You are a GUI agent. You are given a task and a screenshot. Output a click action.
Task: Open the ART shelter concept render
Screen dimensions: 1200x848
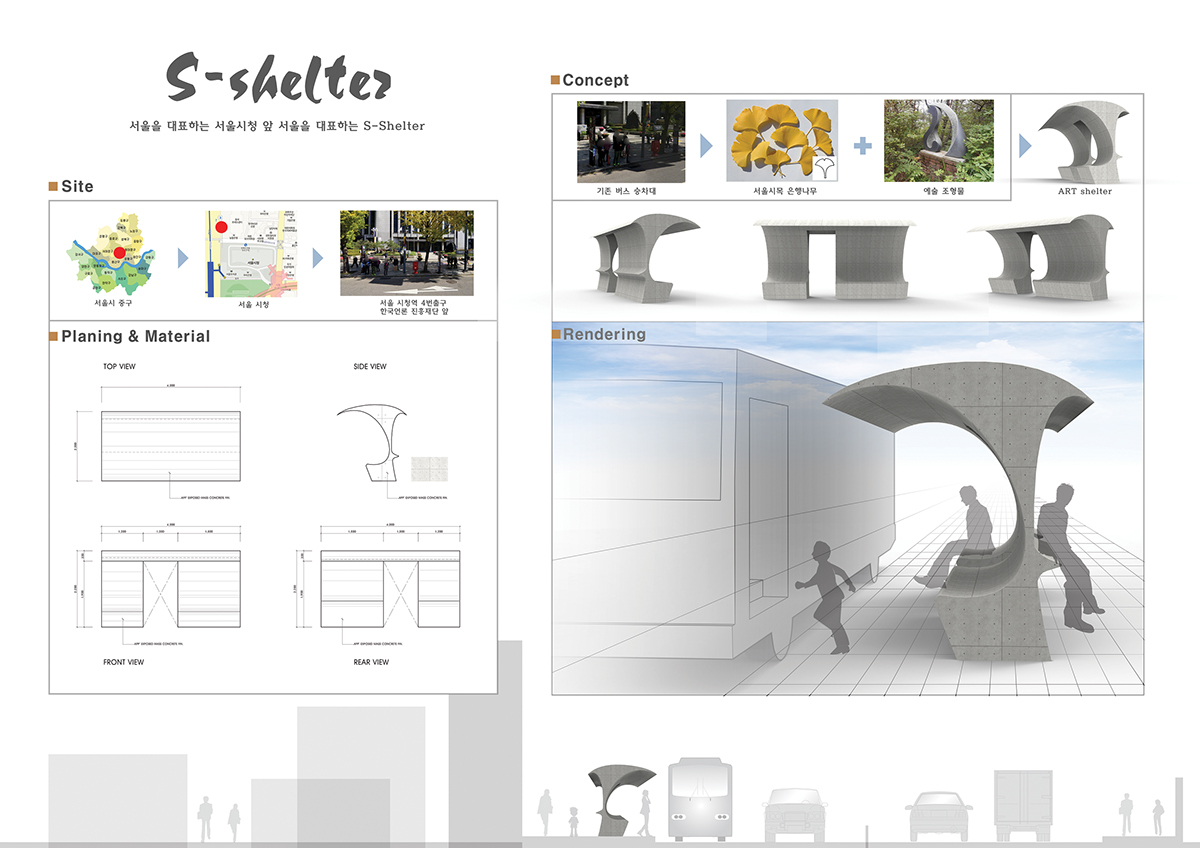(x=1084, y=141)
